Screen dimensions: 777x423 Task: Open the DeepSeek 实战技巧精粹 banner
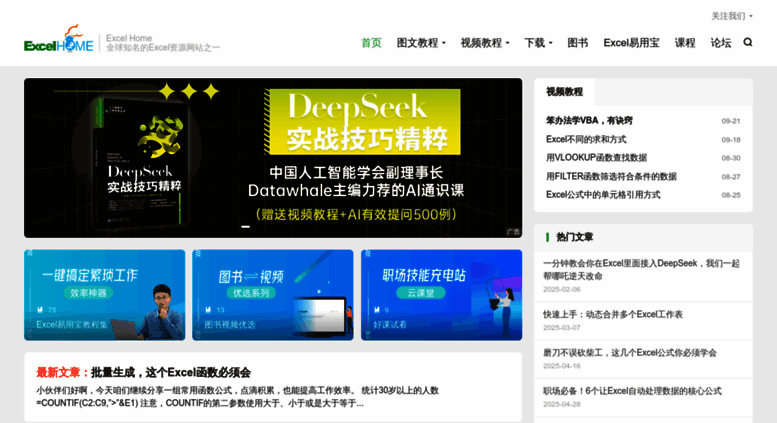click(273, 158)
